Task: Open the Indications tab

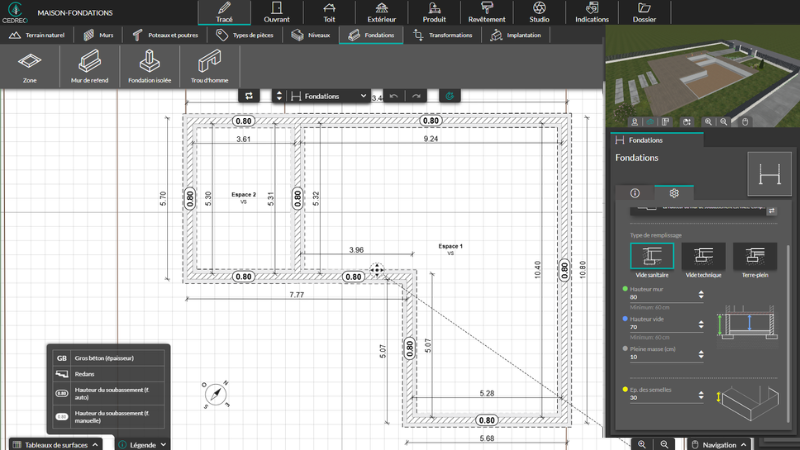Action: [x=592, y=12]
